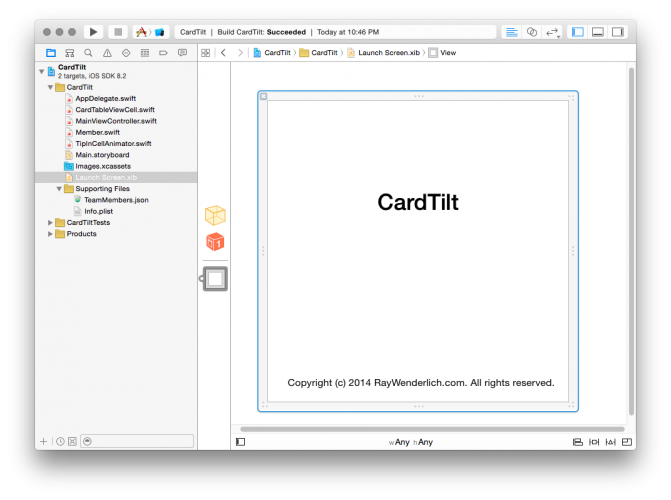Expand the Products folder
Image resolution: width=671 pixels, height=500 pixels.
(50, 234)
